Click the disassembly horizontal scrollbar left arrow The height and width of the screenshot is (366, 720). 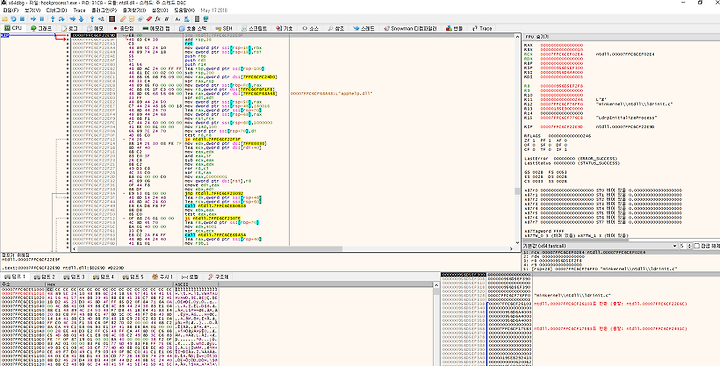[75, 249]
